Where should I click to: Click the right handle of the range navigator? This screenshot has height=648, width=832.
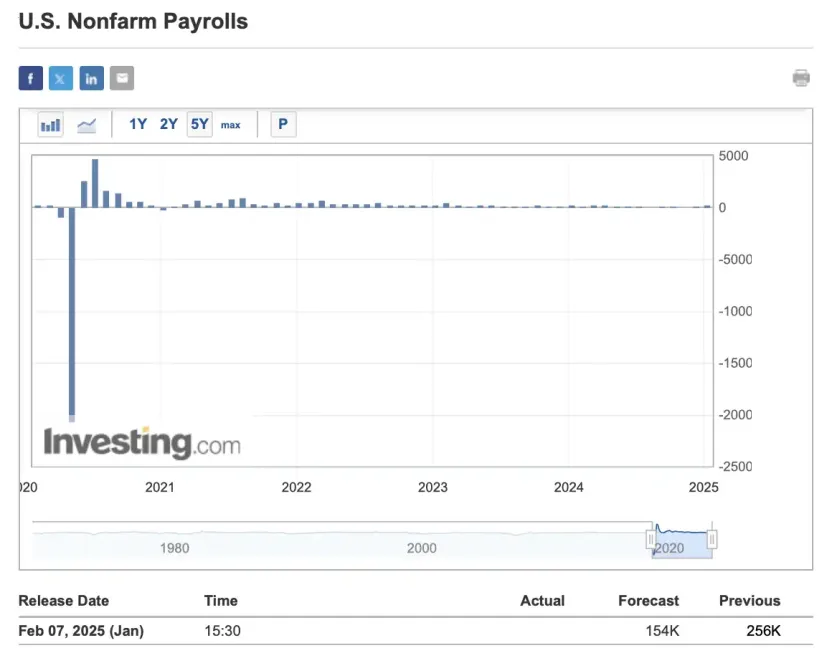[x=712, y=540]
